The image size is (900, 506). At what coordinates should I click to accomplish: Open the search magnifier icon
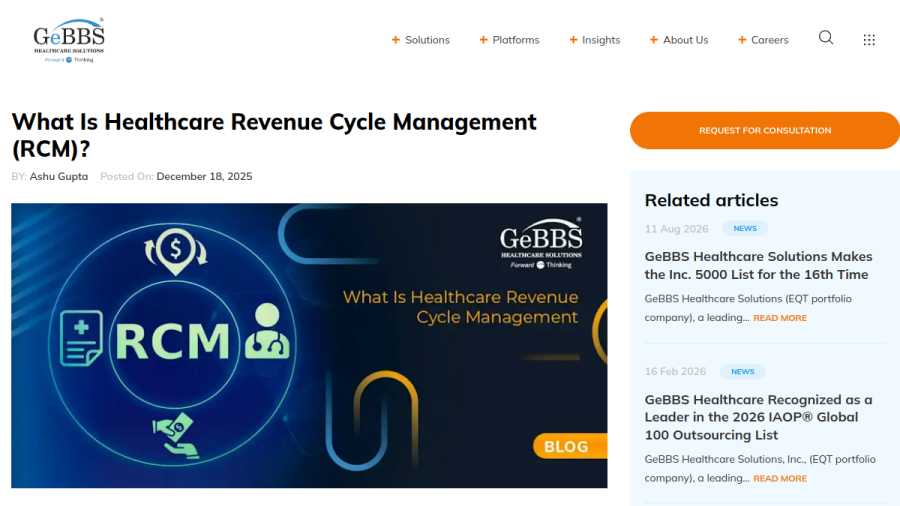pyautogui.click(x=825, y=38)
